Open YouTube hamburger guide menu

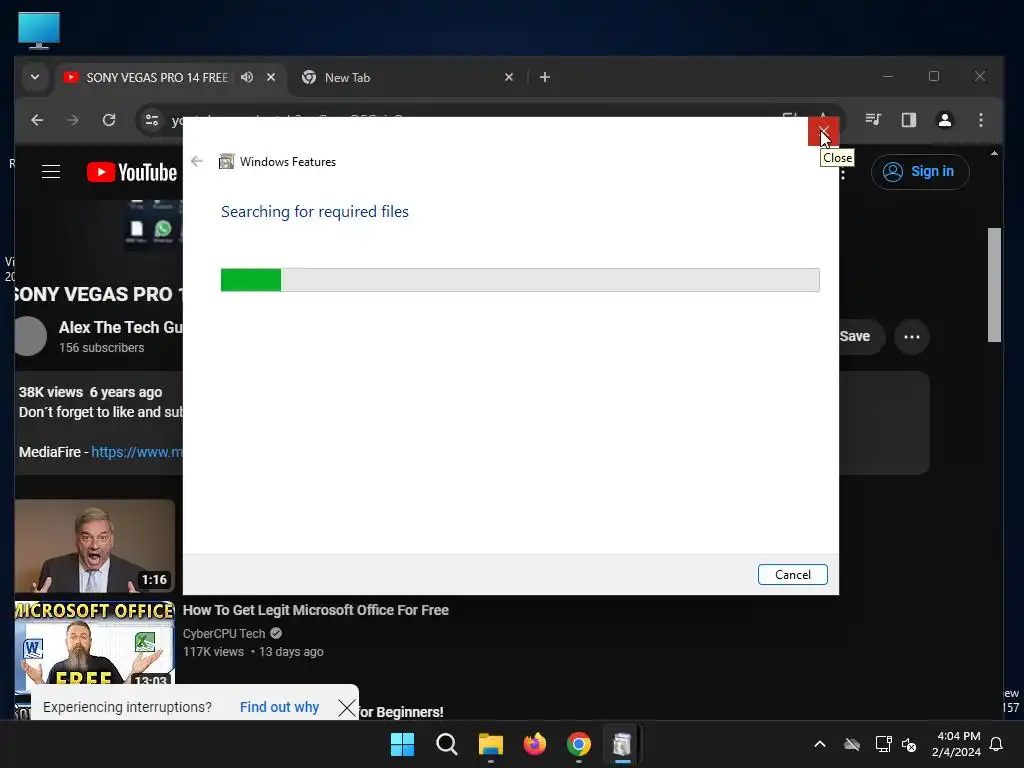pos(51,172)
